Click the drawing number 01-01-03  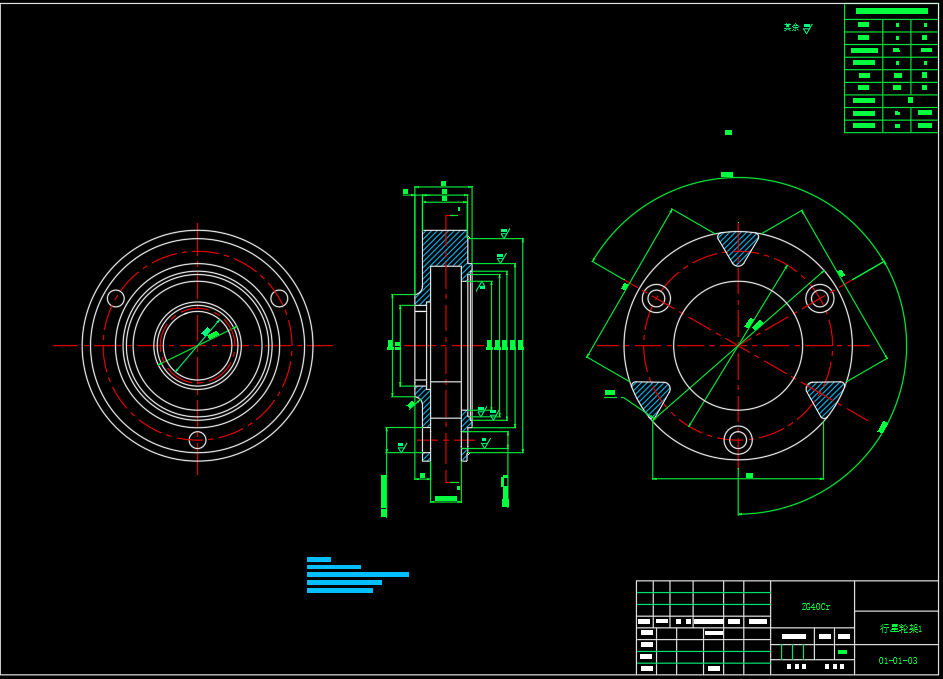pos(897,661)
